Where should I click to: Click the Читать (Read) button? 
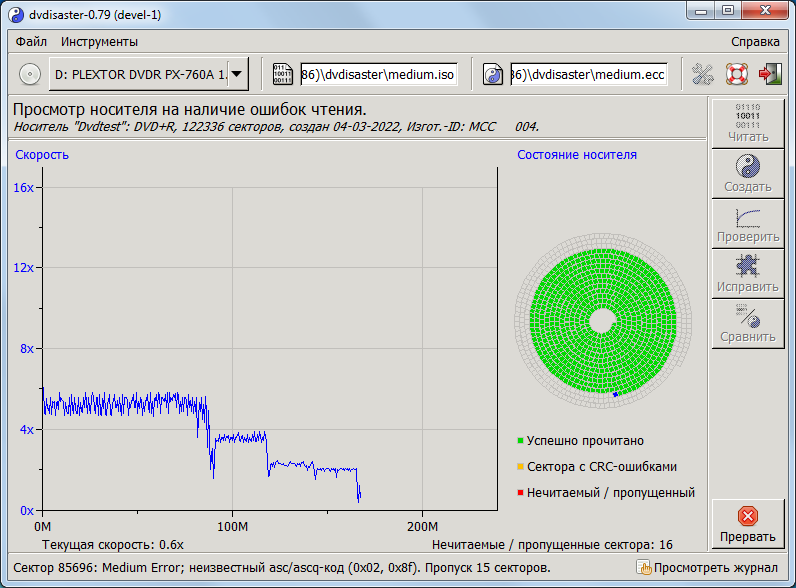tap(748, 122)
